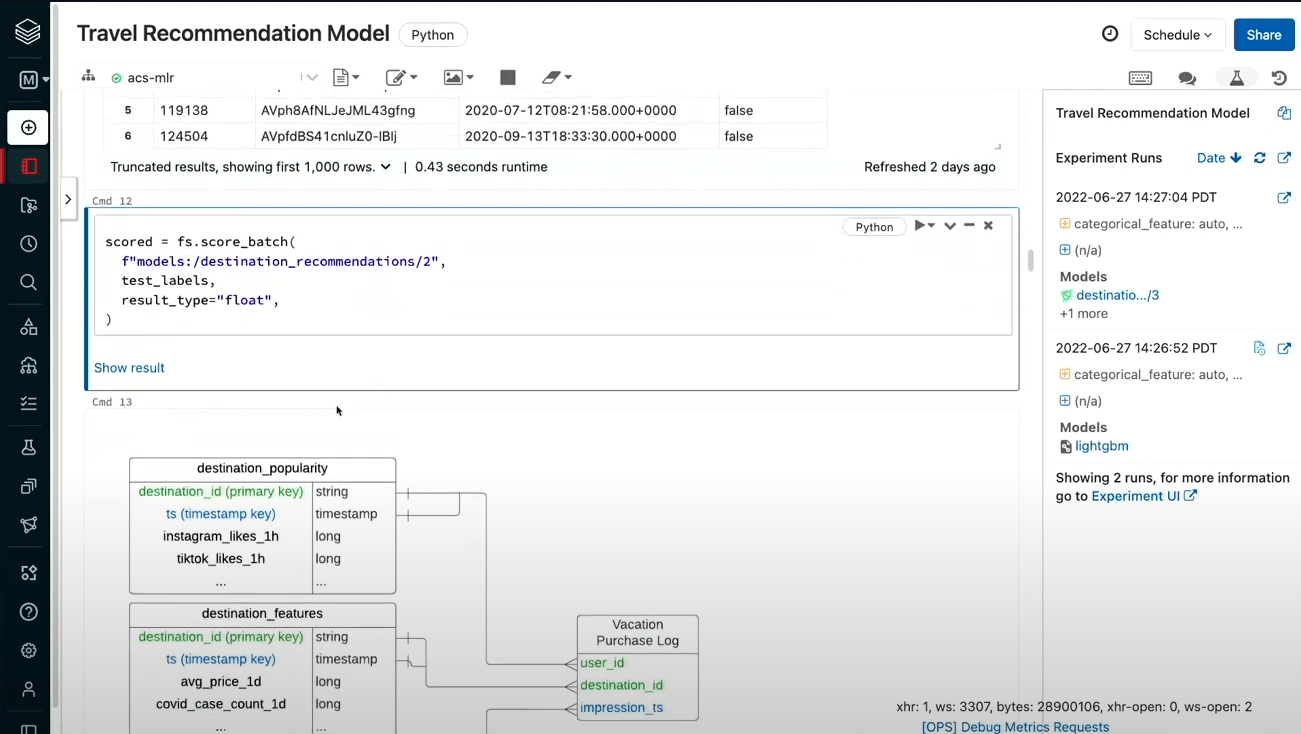The height and width of the screenshot is (734, 1301).
Task: Expand categorical_feature parameters of 14:26:52 run
Action: click(1065, 374)
